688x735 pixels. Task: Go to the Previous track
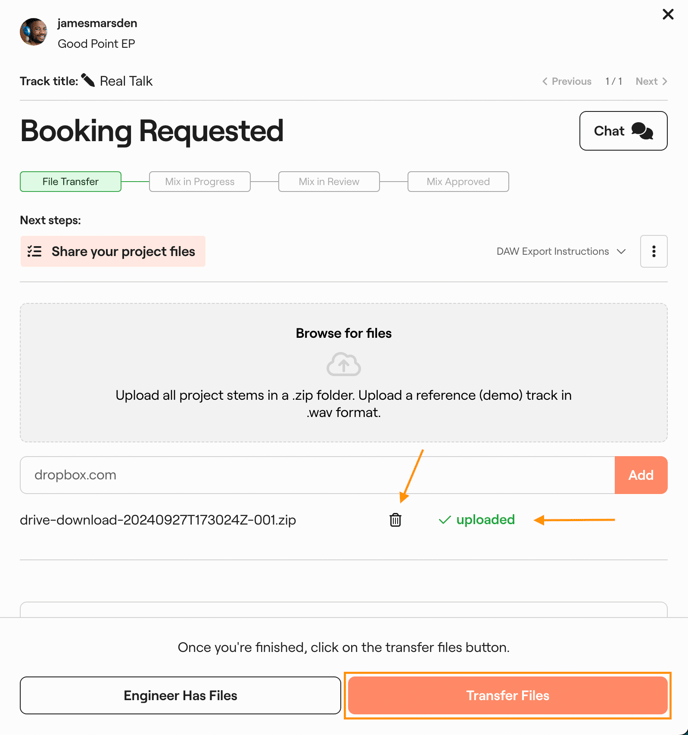click(567, 81)
